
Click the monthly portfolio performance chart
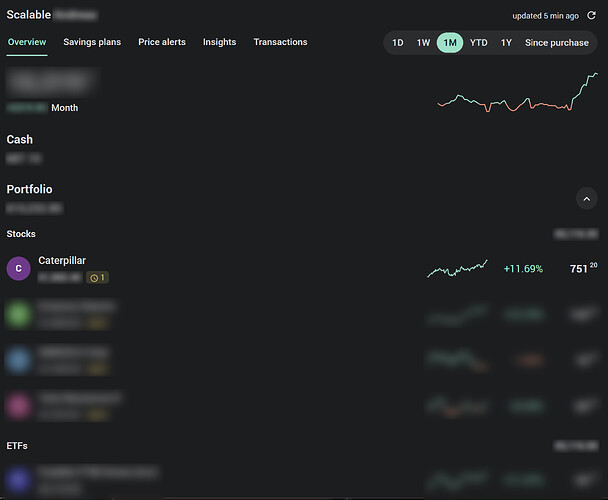518,92
